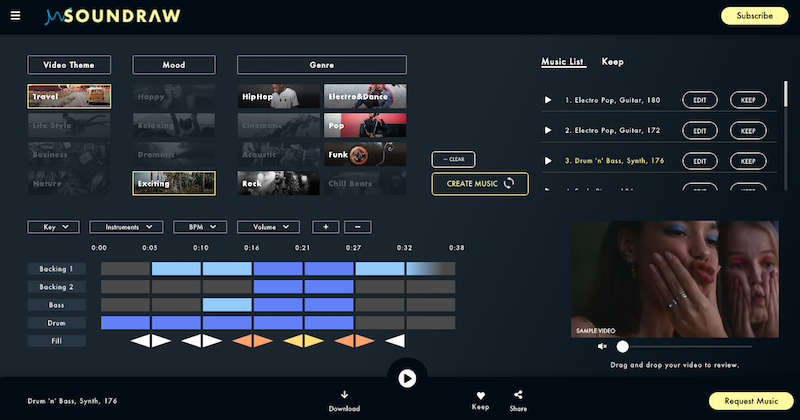Viewport: 800px width, 420px height.
Task: Click the Subscribe button
Action: point(755,16)
